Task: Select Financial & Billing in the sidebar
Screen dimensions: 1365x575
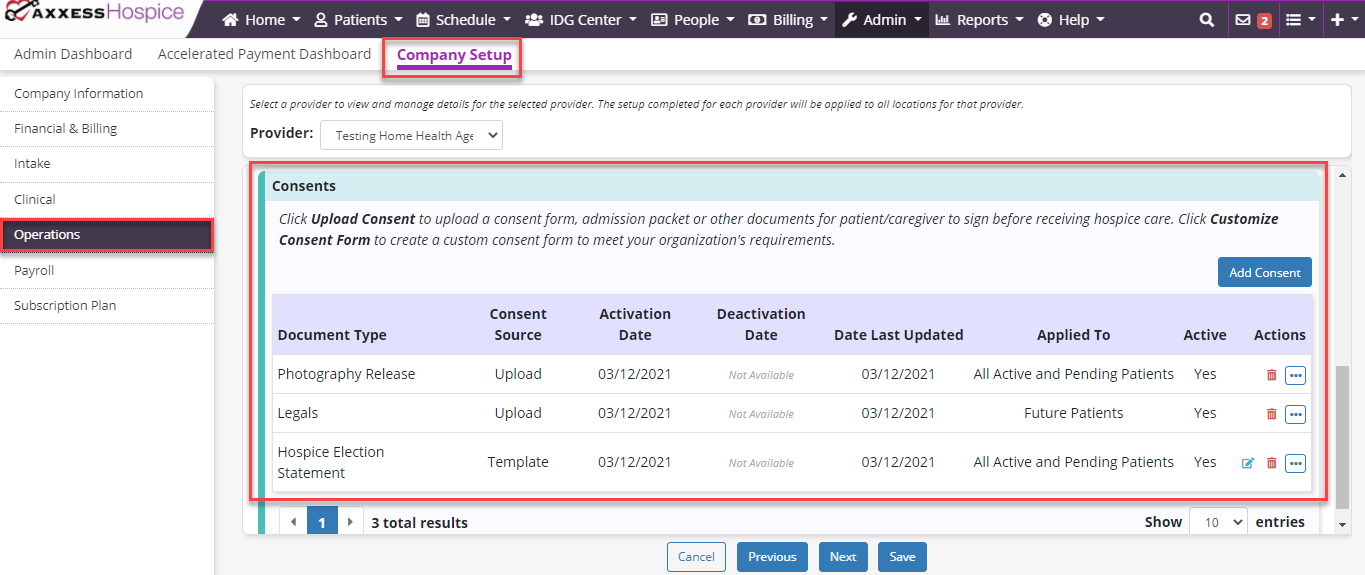Action: (66, 129)
